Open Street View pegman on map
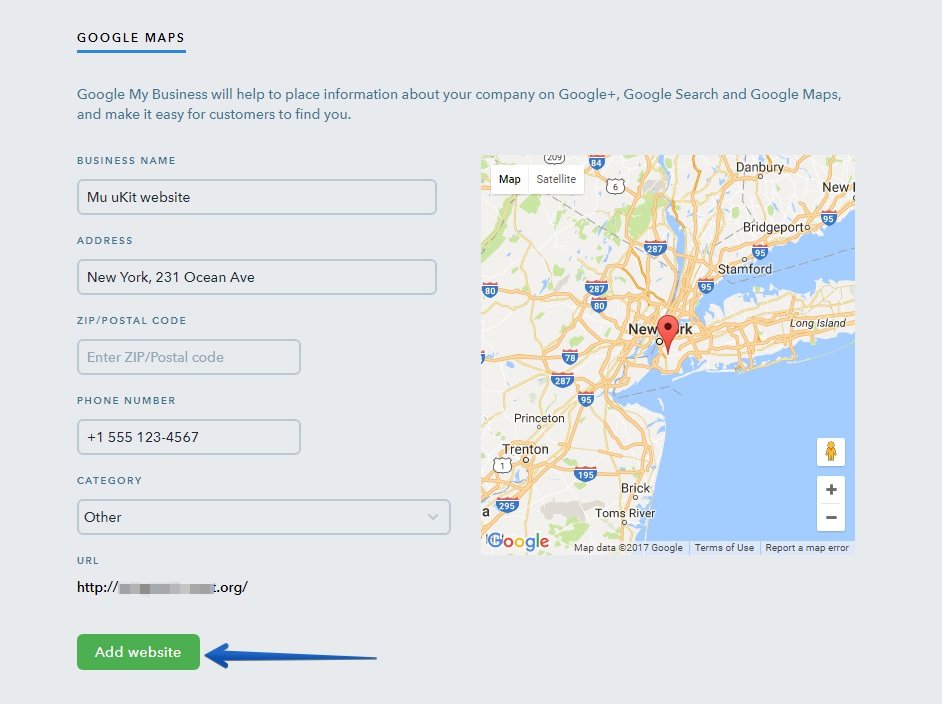The width and height of the screenshot is (942, 704). pyautogui.click(x=831, y=452)
